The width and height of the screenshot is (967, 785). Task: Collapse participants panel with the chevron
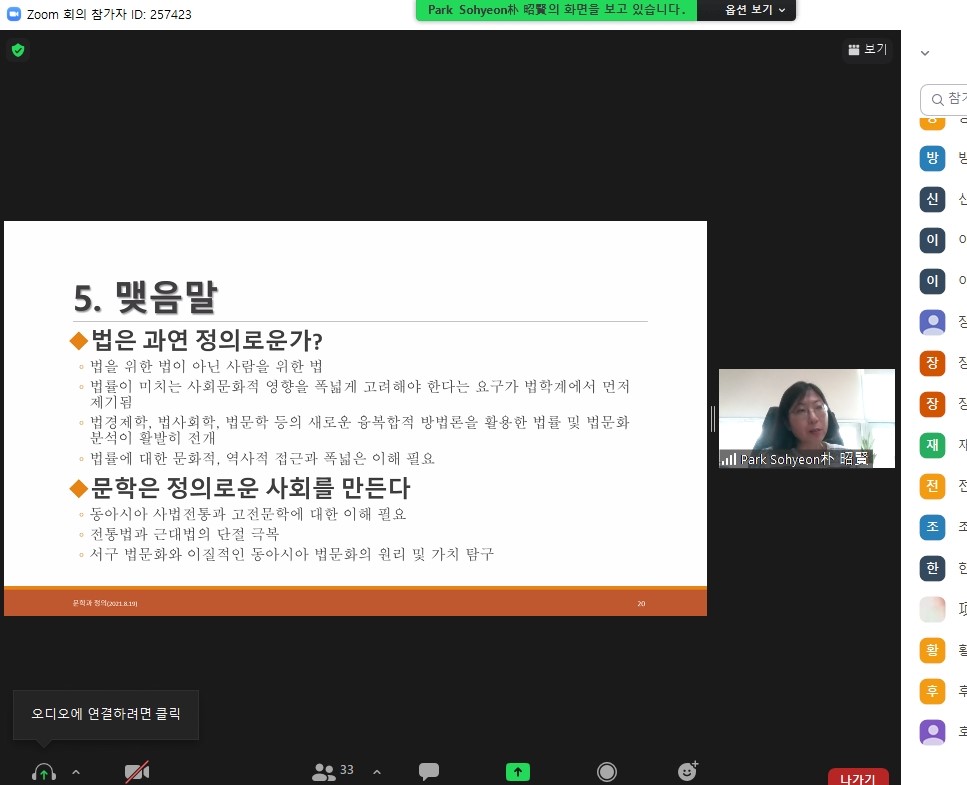tap(925, 54)
